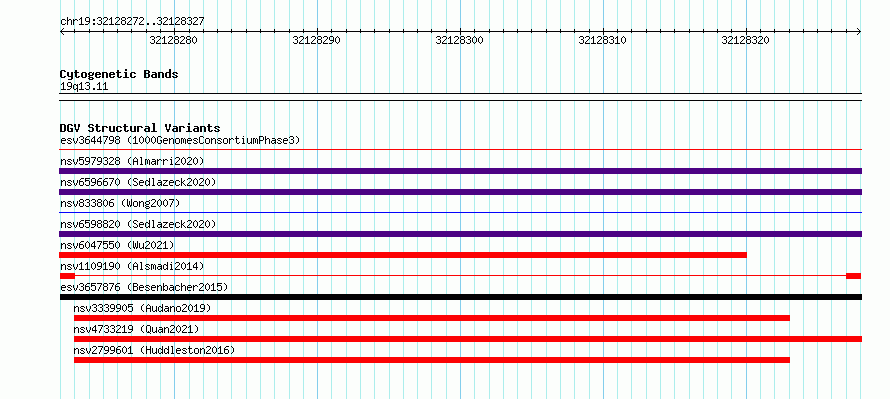The image size is (890, 399).
Task: Click the DGV Structural Variants track title
Action: point(140,128)
